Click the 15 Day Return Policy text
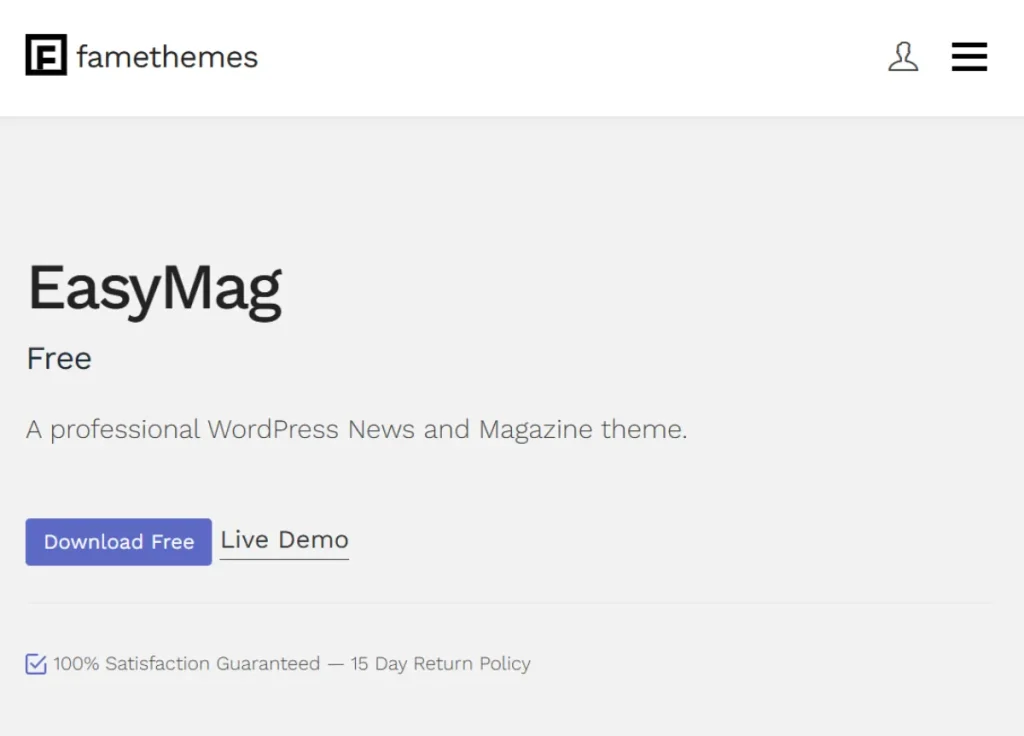 click(440, 664)
